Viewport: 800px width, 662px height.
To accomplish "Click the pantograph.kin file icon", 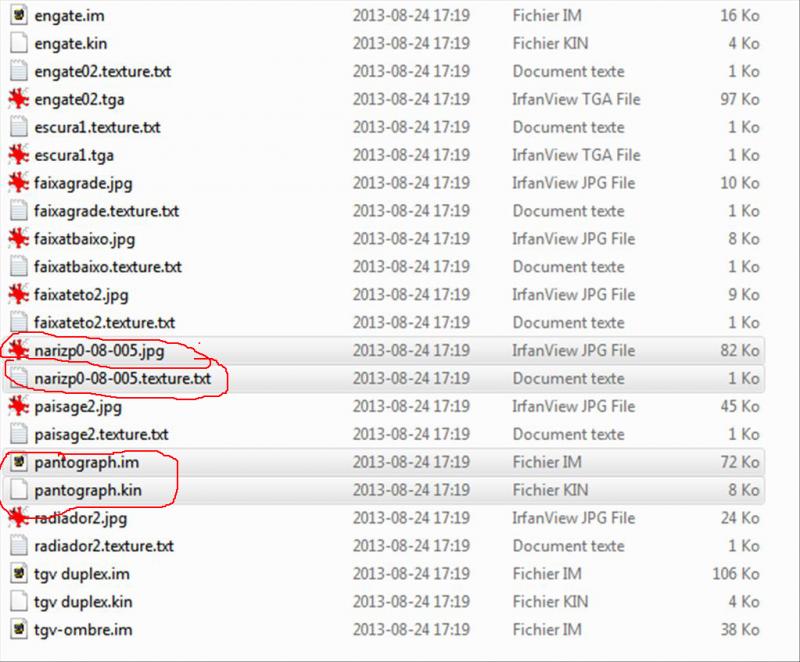I will (x=18, y=490).
